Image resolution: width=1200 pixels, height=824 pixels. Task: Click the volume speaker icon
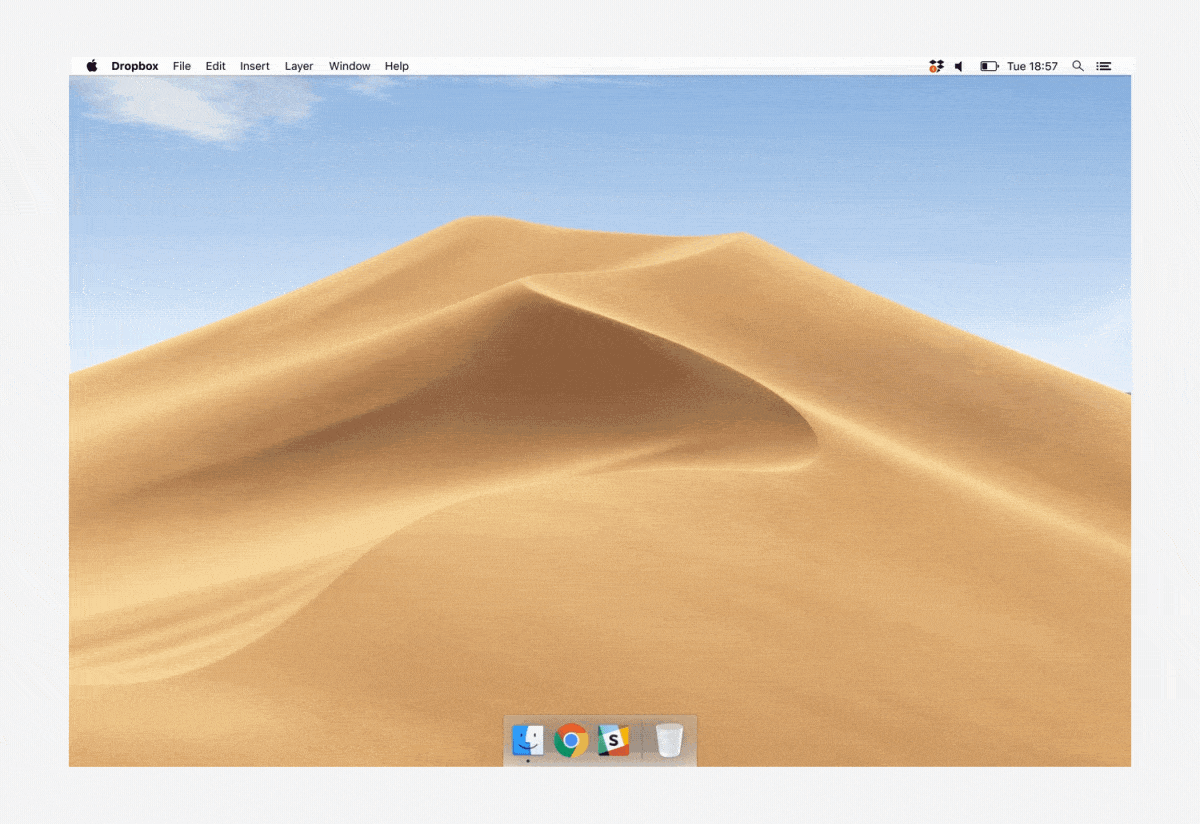tap(959, 66)
